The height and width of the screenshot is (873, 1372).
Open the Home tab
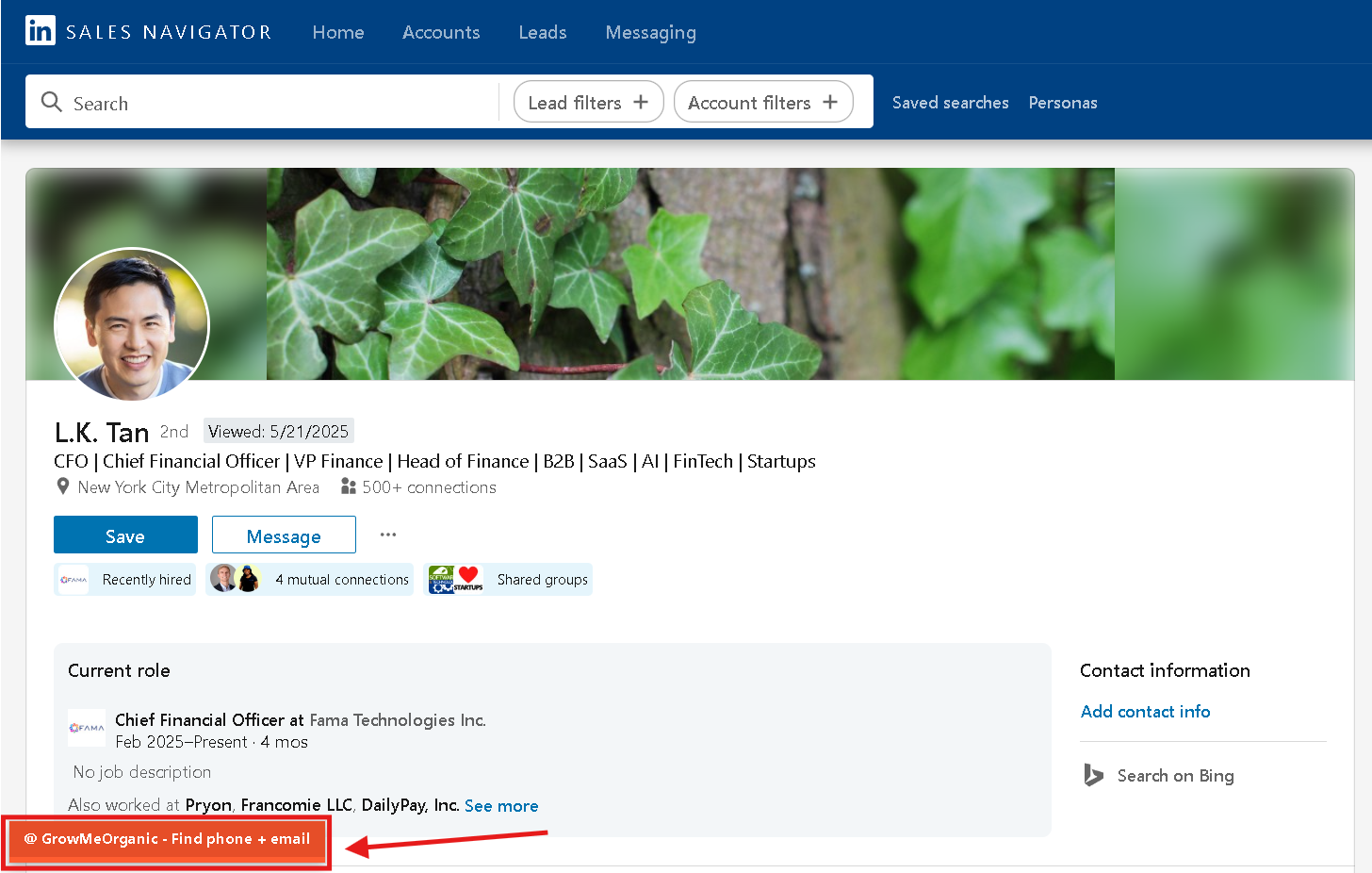click(338, 32)
